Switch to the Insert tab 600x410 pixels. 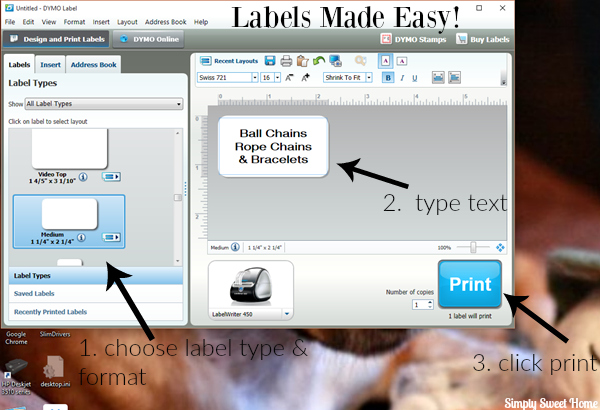coord(51,65)
